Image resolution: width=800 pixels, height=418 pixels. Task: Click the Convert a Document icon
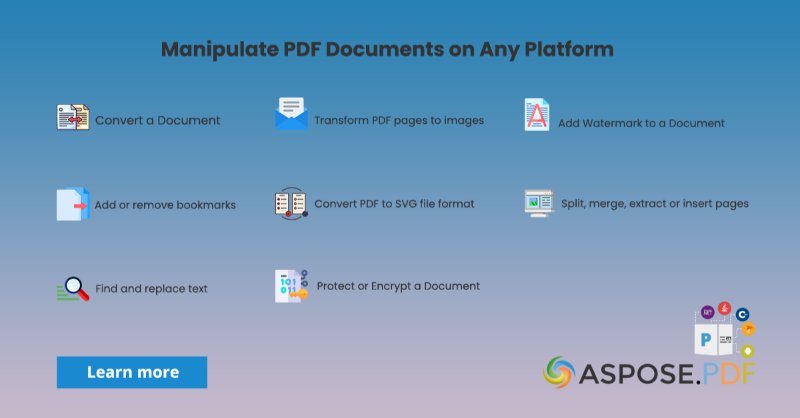(73, 117)
